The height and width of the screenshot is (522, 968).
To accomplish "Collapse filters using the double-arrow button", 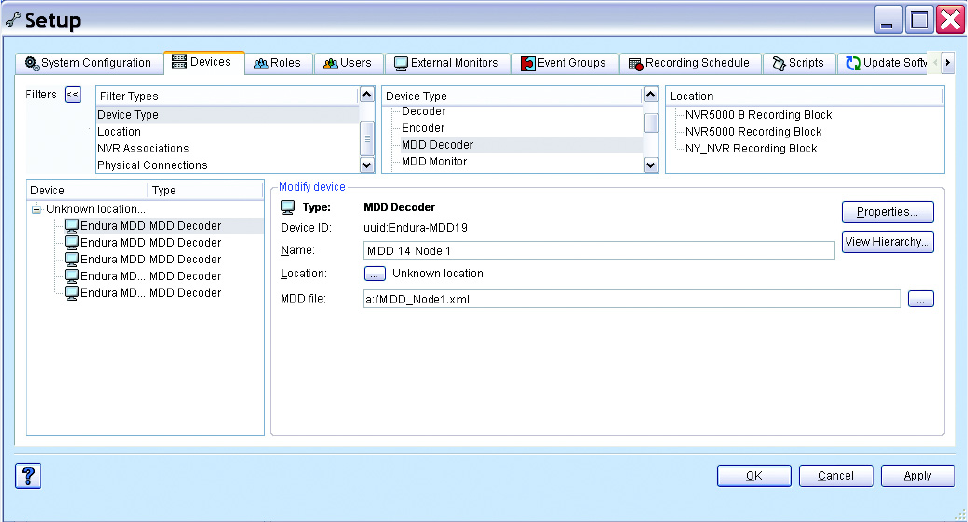I will click(73, 95).
